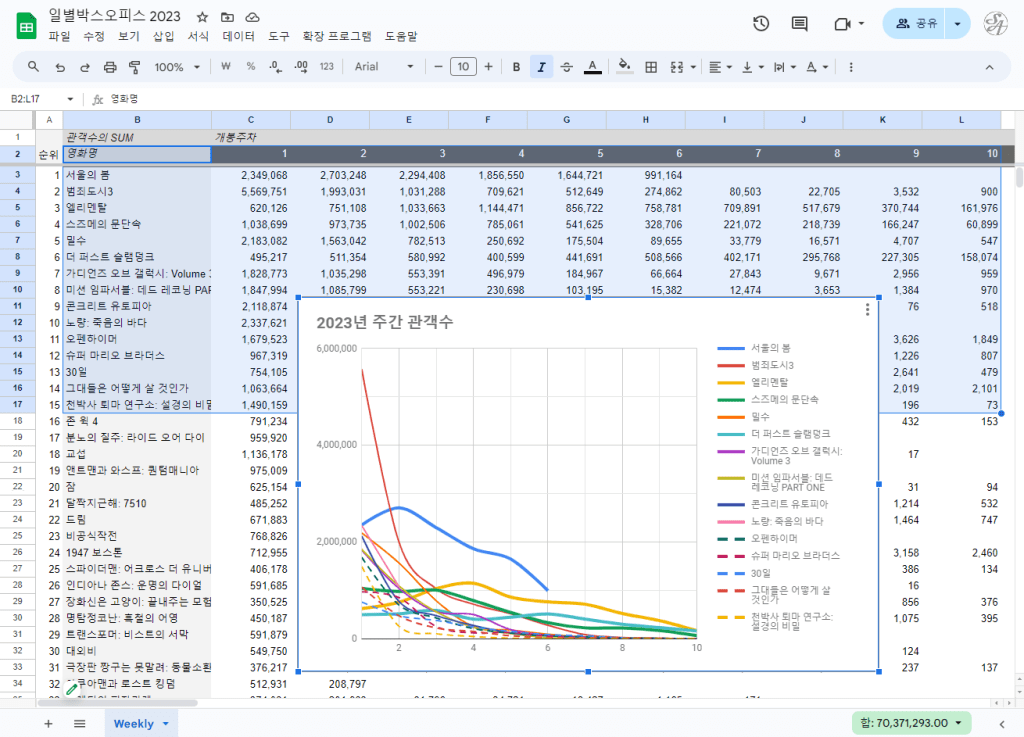Screen dimensions: 1024x737
Task: Add a new sheet with plus button
Action: pos(48,723)
